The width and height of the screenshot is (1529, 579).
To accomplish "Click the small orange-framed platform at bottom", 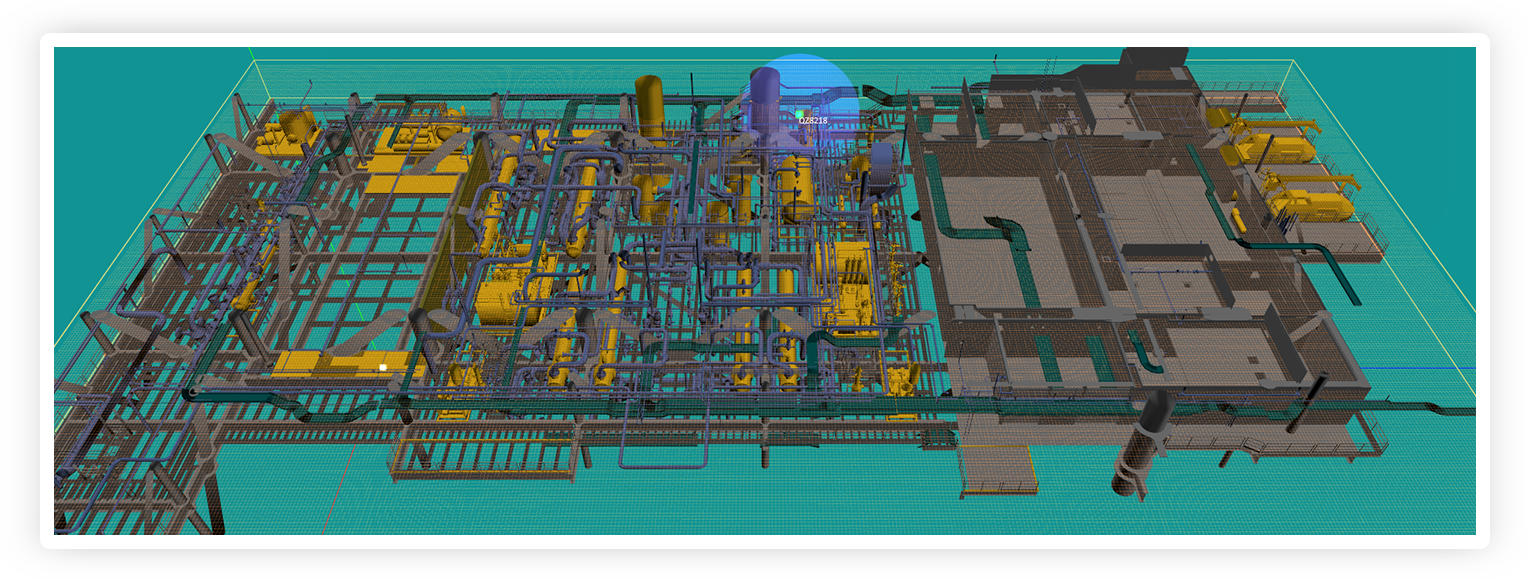I will (995, 468).
